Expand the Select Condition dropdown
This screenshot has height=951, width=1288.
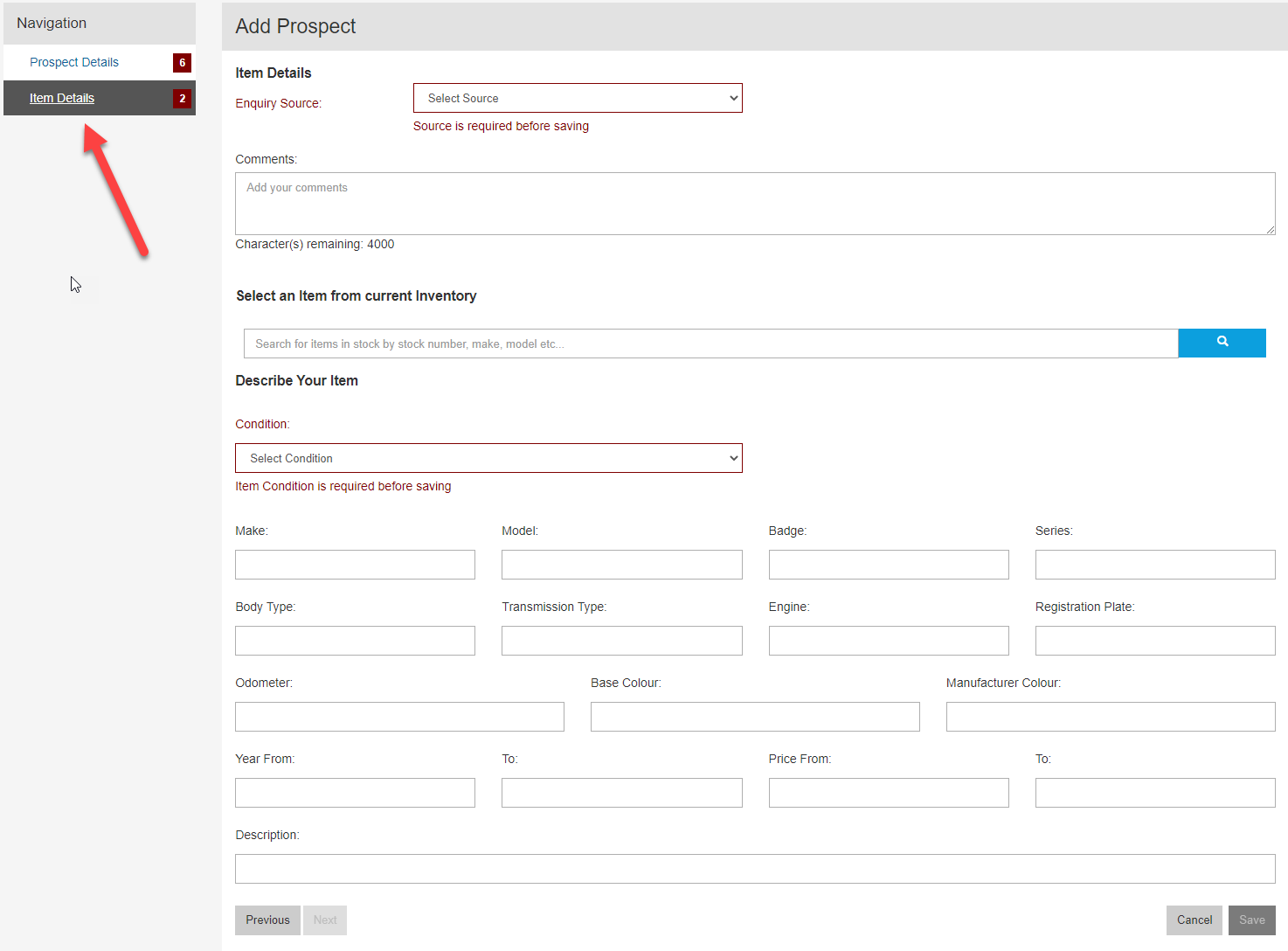(488, 458)
